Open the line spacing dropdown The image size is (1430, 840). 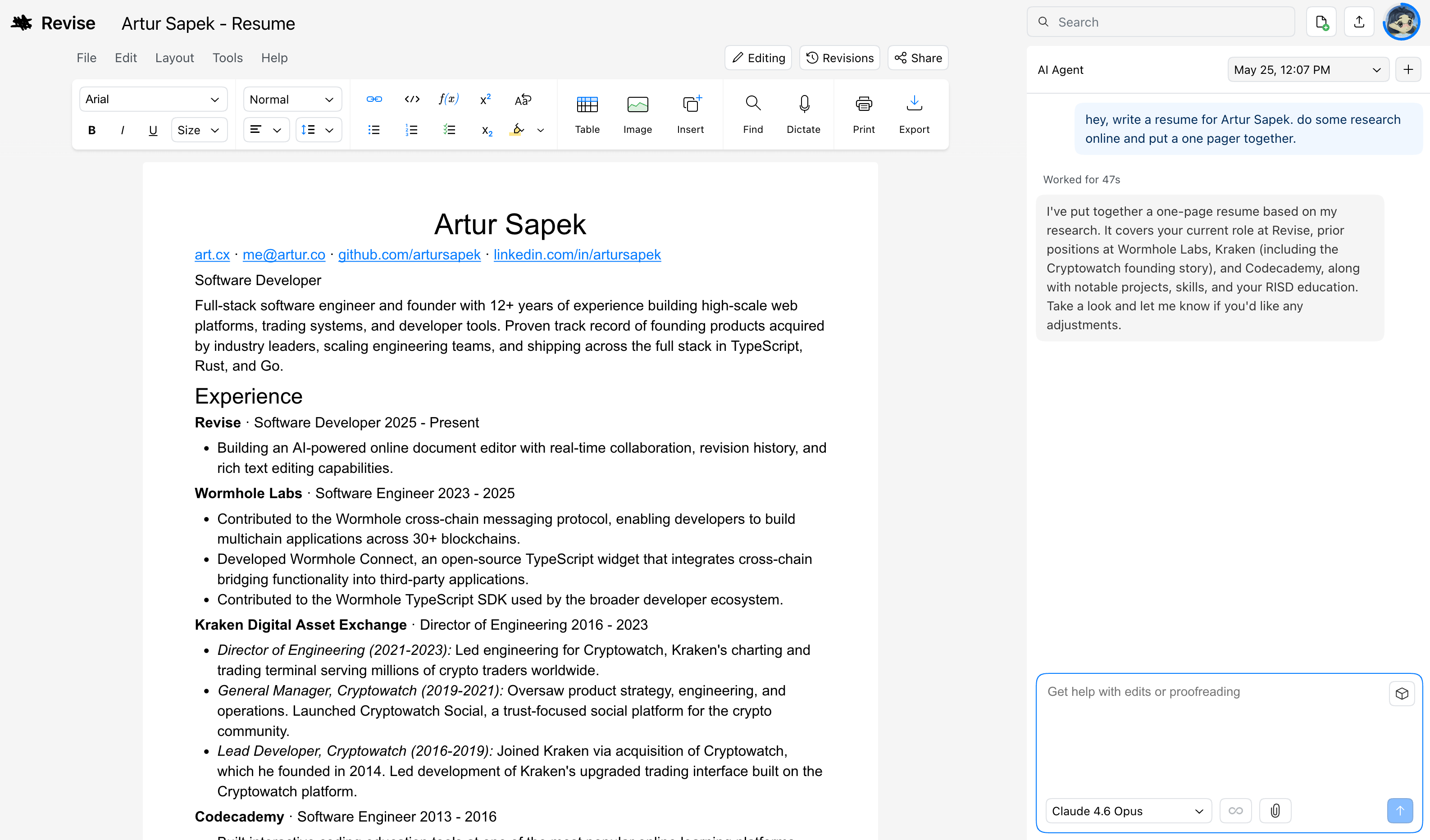point(319,131)
